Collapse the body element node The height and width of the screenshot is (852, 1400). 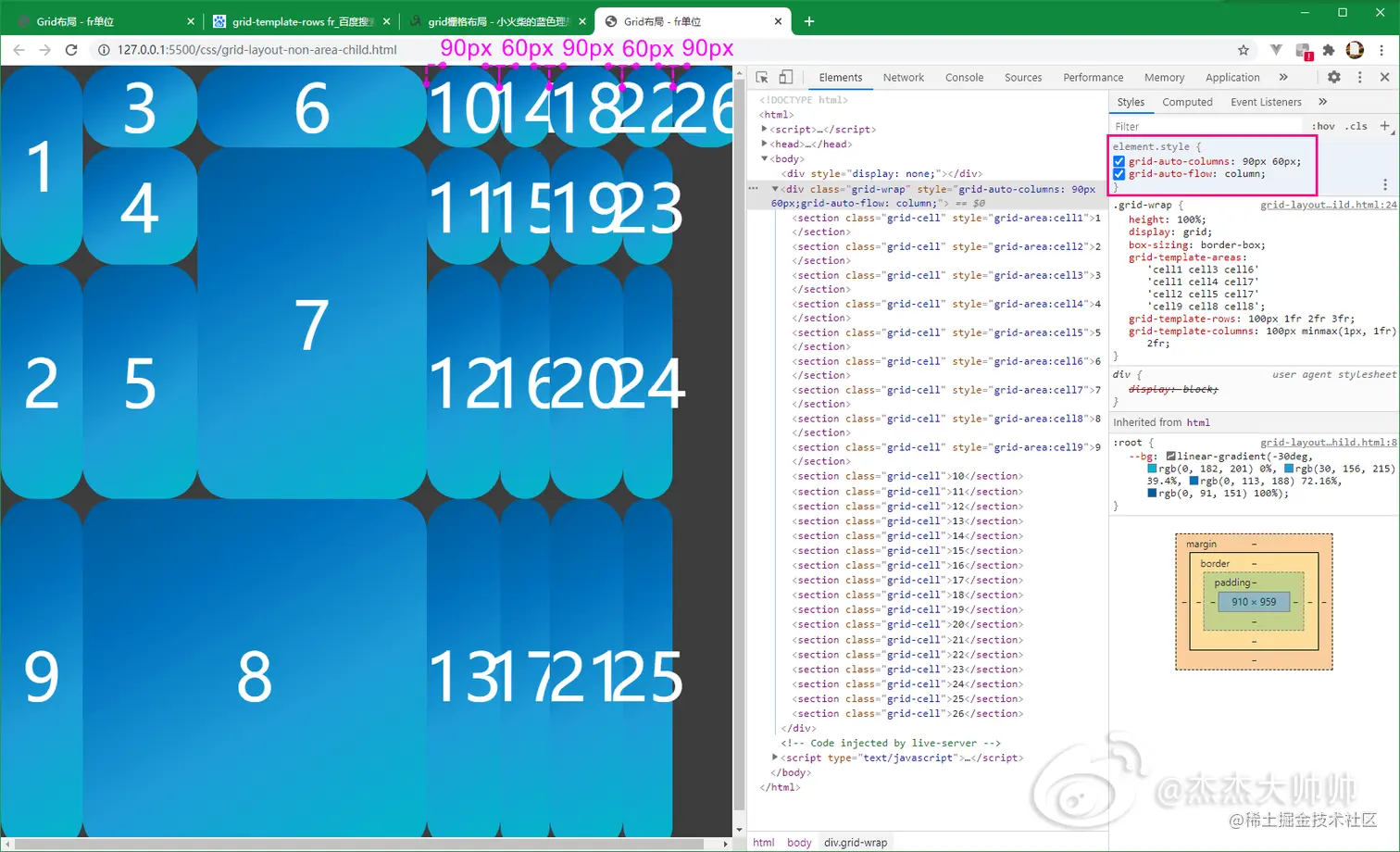click(764, 159)
